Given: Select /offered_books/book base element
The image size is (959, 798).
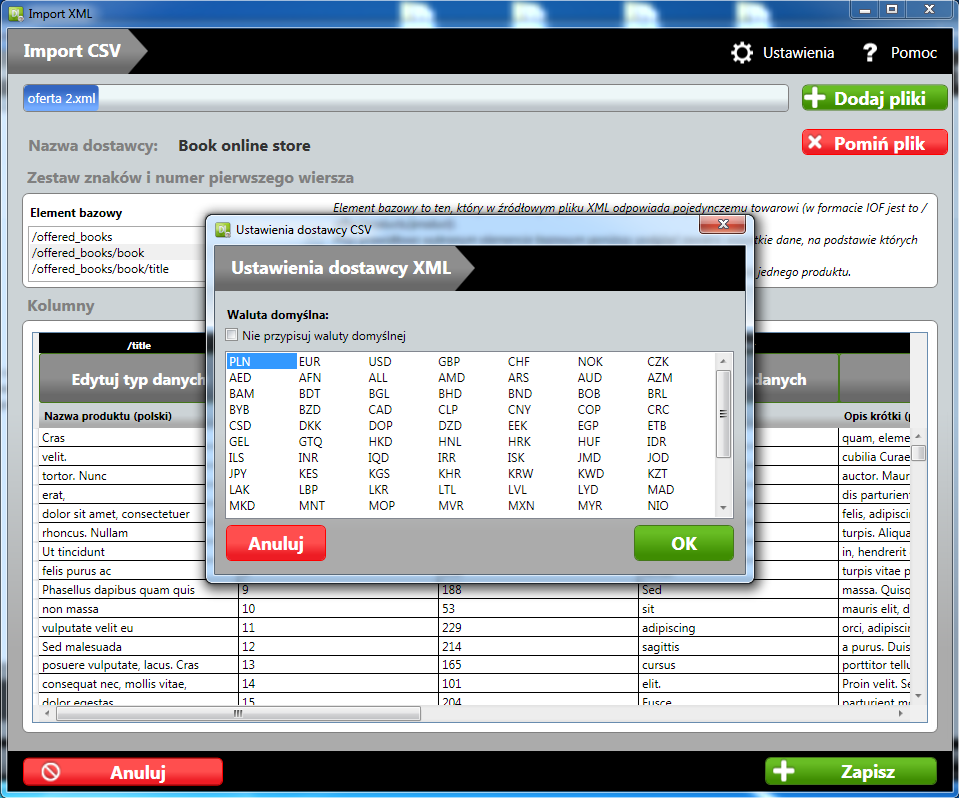Looking at the screenshot, I should click(88, 253).
